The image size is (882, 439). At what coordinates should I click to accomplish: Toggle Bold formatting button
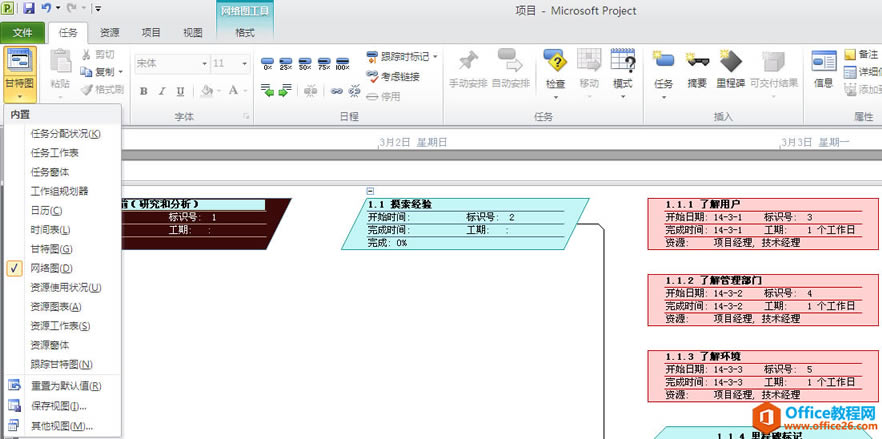143,91
